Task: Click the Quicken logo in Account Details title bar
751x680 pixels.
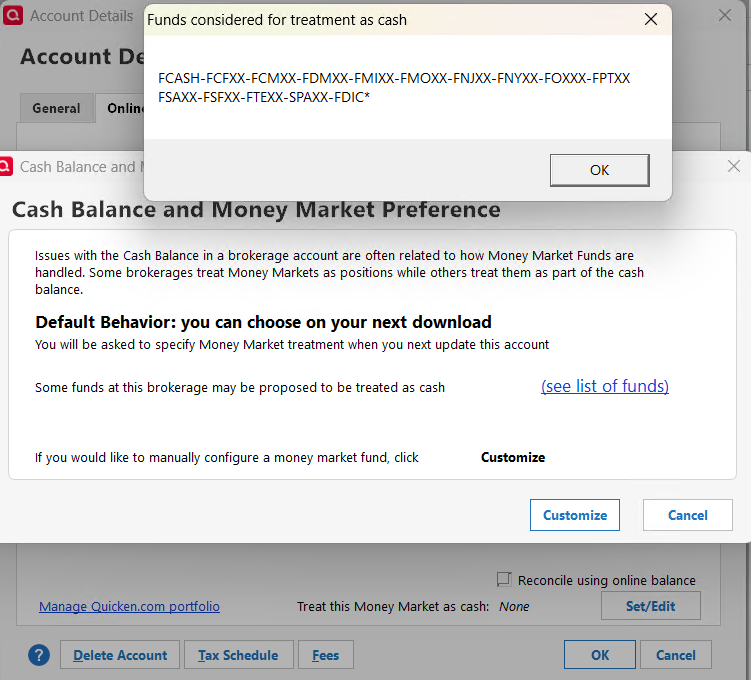Action: [x=12, y=15]
